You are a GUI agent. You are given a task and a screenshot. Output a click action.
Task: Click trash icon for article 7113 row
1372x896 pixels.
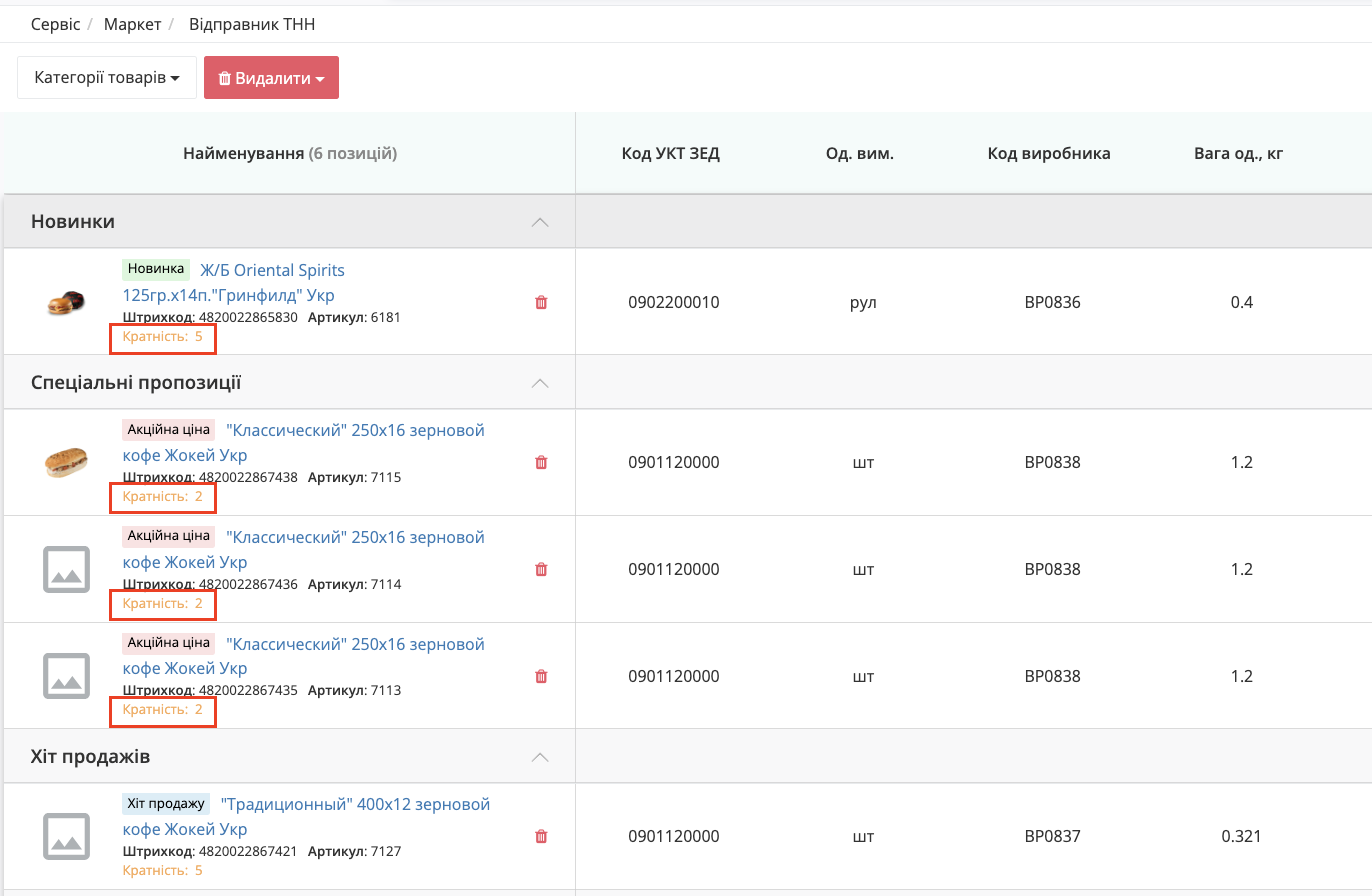click(541, 676)
